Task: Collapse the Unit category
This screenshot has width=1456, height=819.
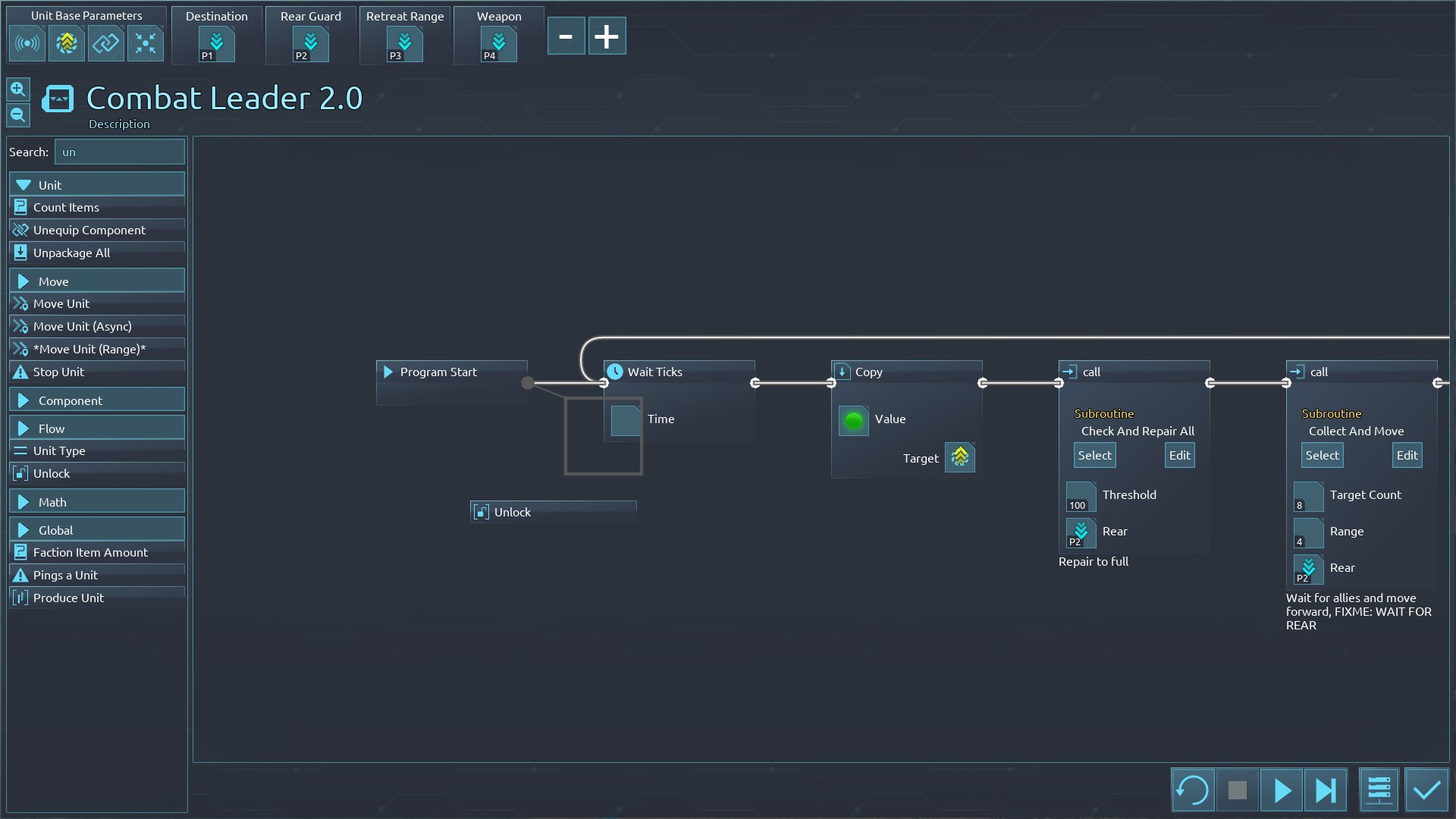Action: [97, 185]
